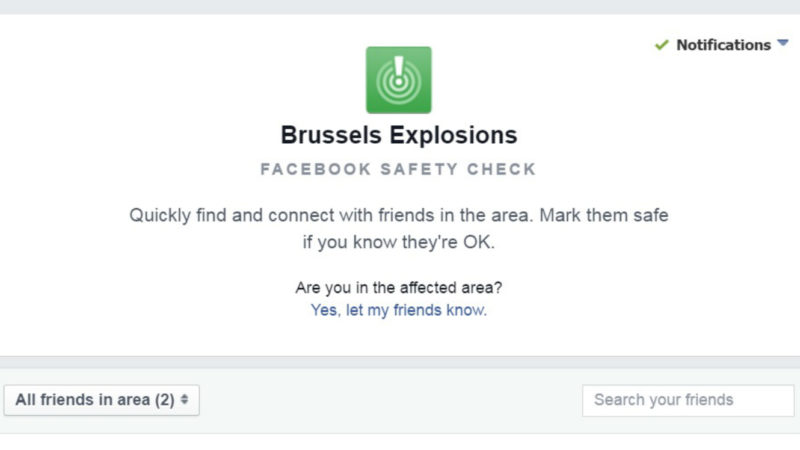The height and width of the screenshot is (450, 800).
Task: Select the 'Brussels Explosions' heading
Action: (398, 135)
